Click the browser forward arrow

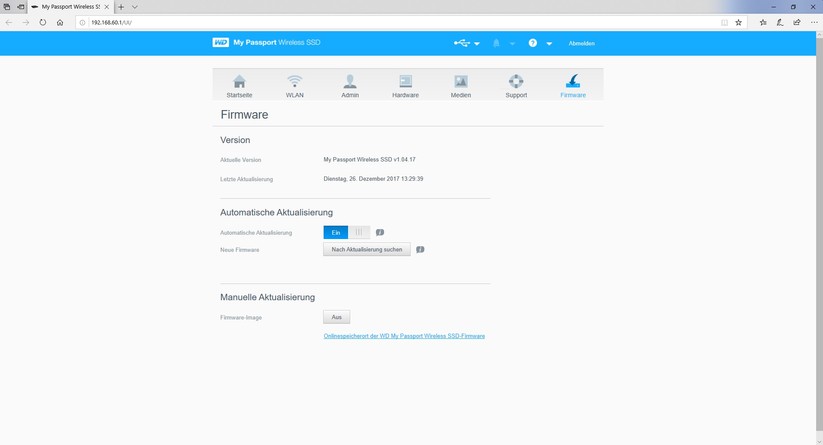pyautogui.click(x=26, y=23)
